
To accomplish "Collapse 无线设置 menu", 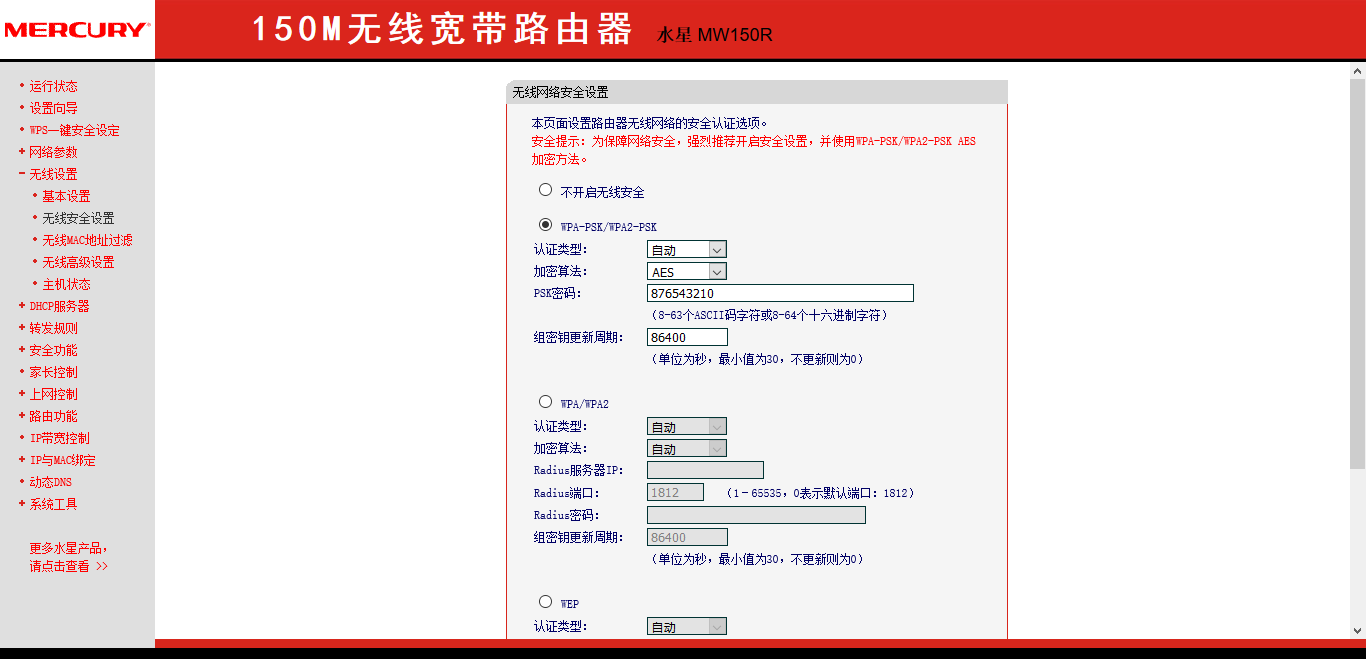I will click(53, 174).
